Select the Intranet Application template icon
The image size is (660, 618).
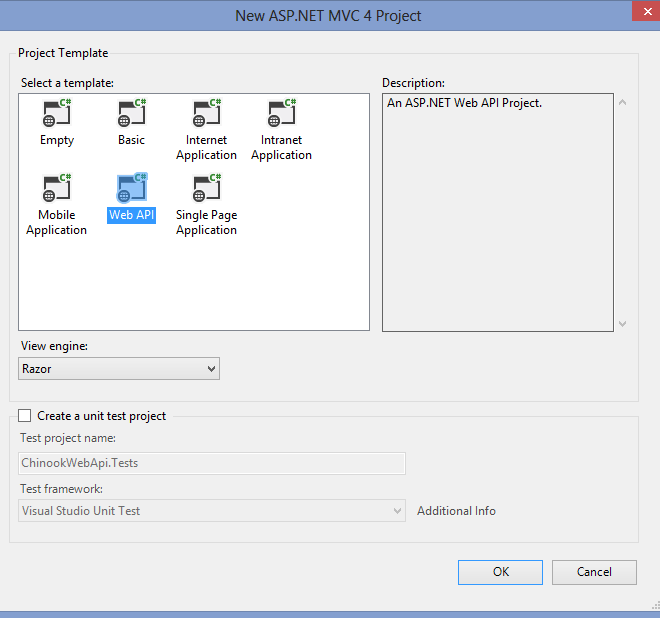tap(282, 113)
